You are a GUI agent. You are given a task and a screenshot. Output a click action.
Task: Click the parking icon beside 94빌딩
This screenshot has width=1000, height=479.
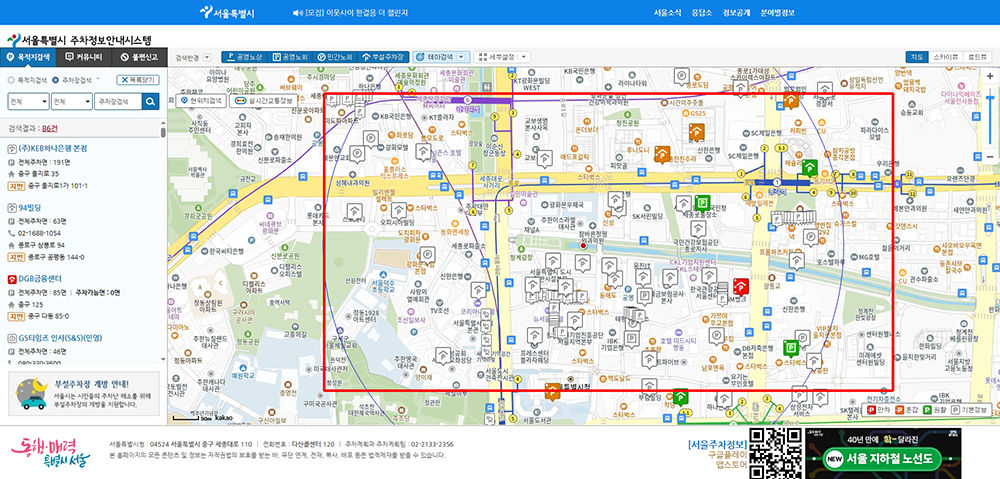(x=11, y=207)
